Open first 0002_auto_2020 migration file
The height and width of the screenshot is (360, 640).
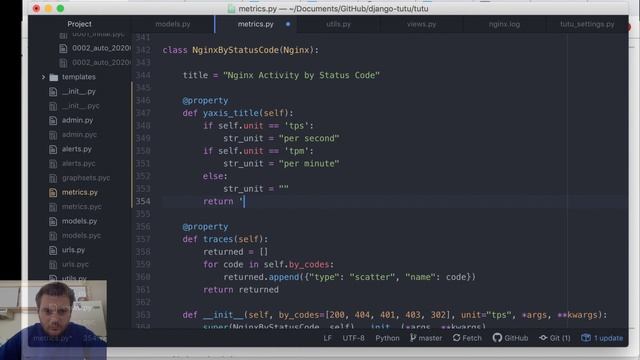coord(101,48)
